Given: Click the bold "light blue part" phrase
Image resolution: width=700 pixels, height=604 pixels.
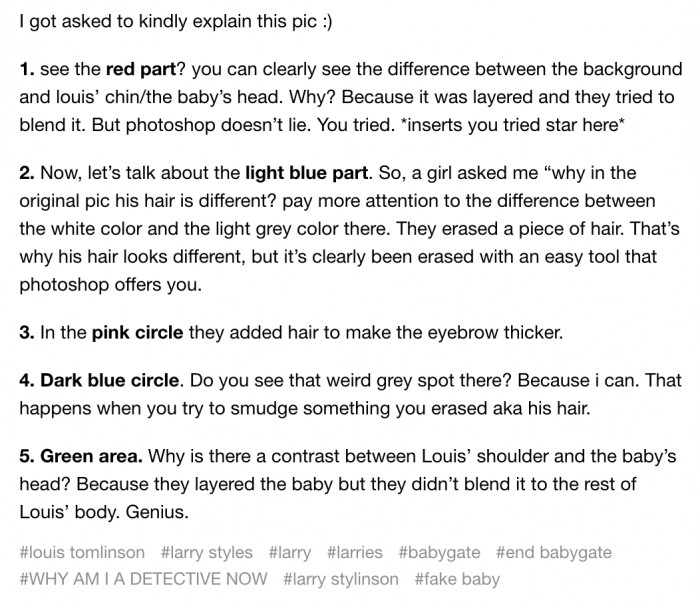Looking at the screenshot, I should click(308, 174).
